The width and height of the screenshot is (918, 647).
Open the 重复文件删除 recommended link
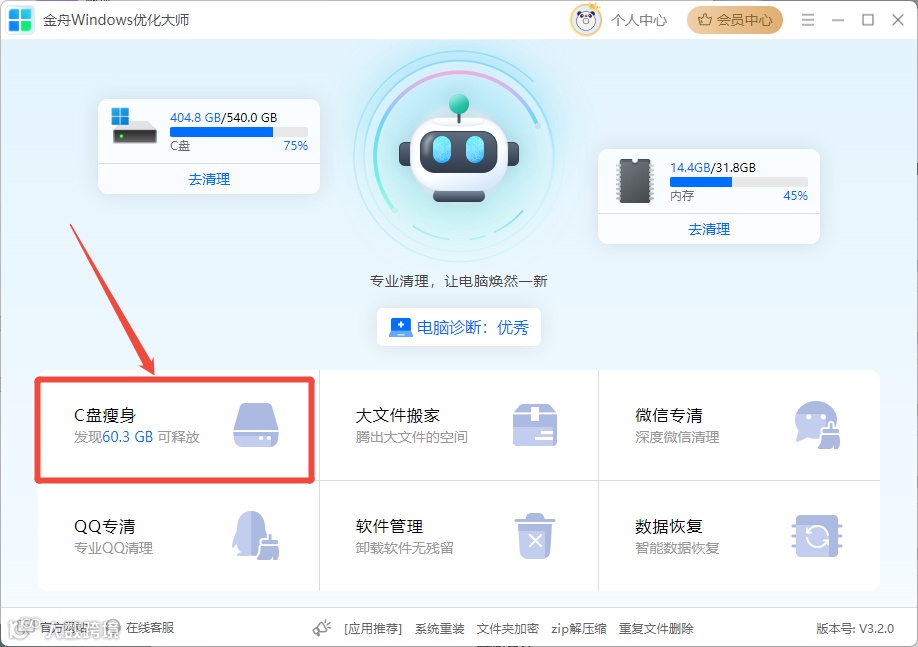pyautogui.click(x=656, y=629)
